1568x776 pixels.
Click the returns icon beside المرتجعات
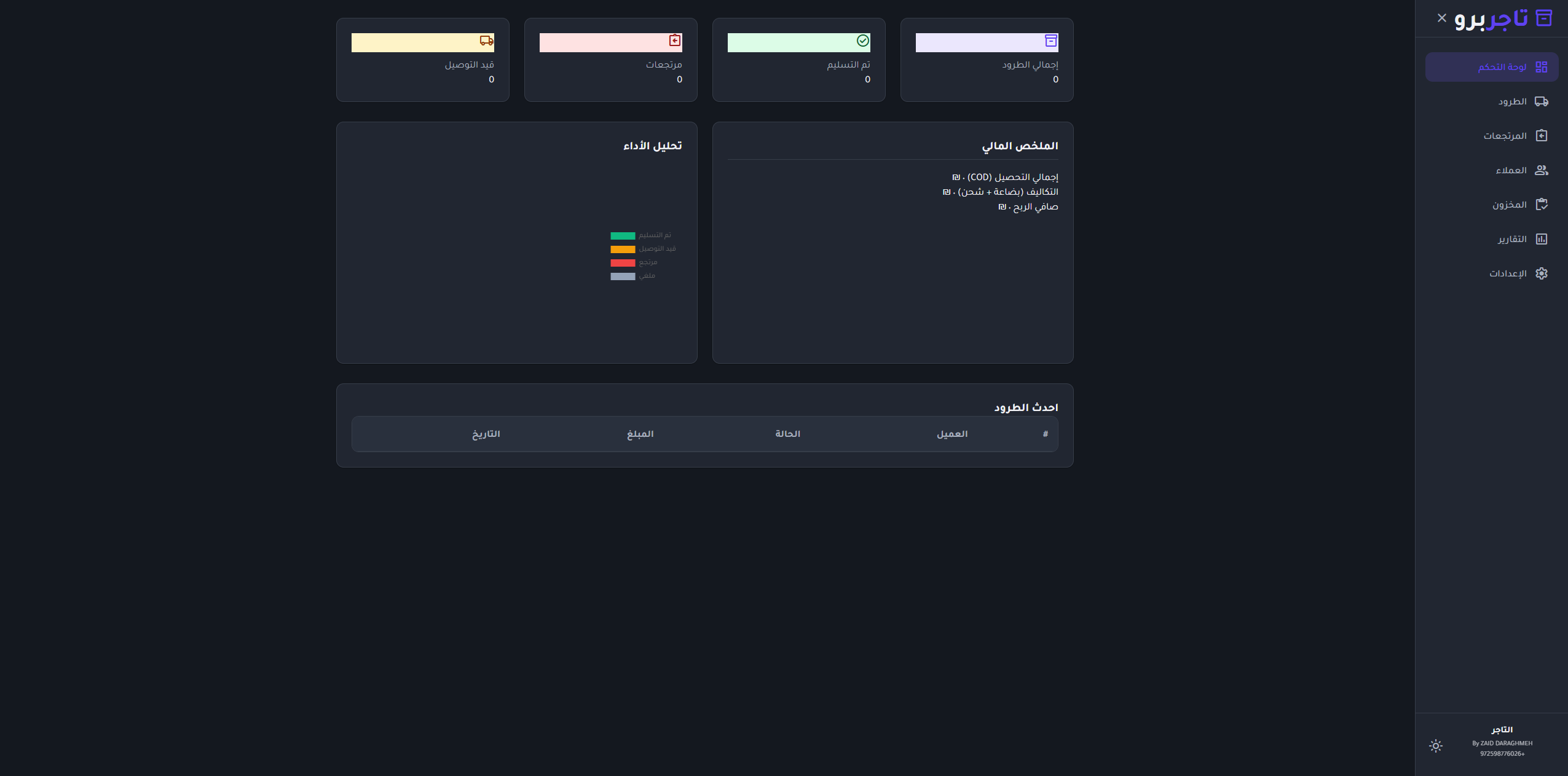1541,136
